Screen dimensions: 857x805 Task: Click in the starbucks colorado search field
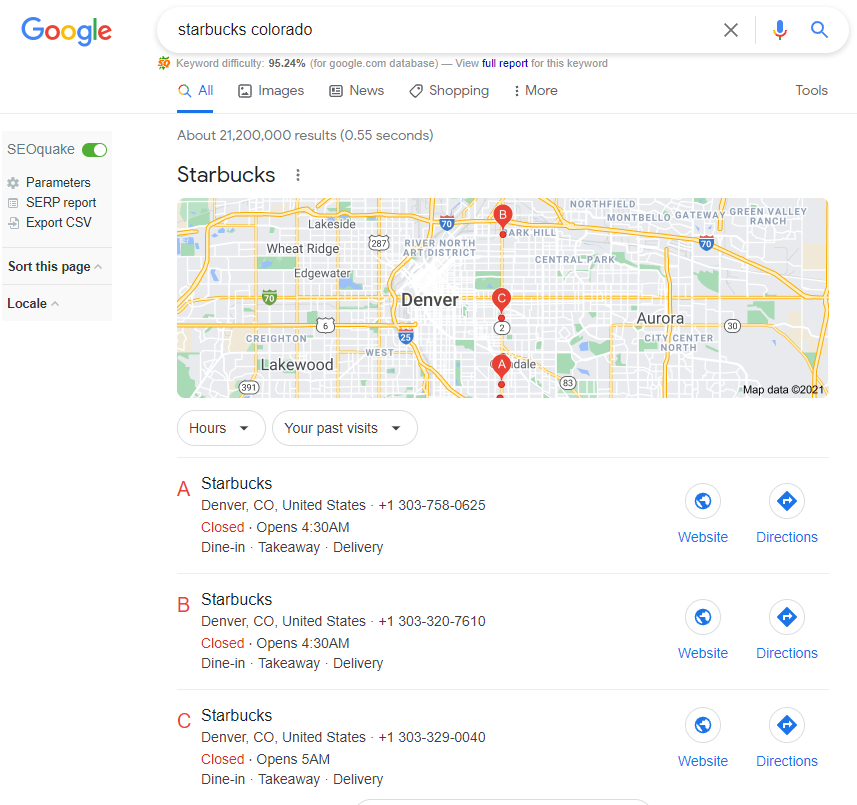437,30
